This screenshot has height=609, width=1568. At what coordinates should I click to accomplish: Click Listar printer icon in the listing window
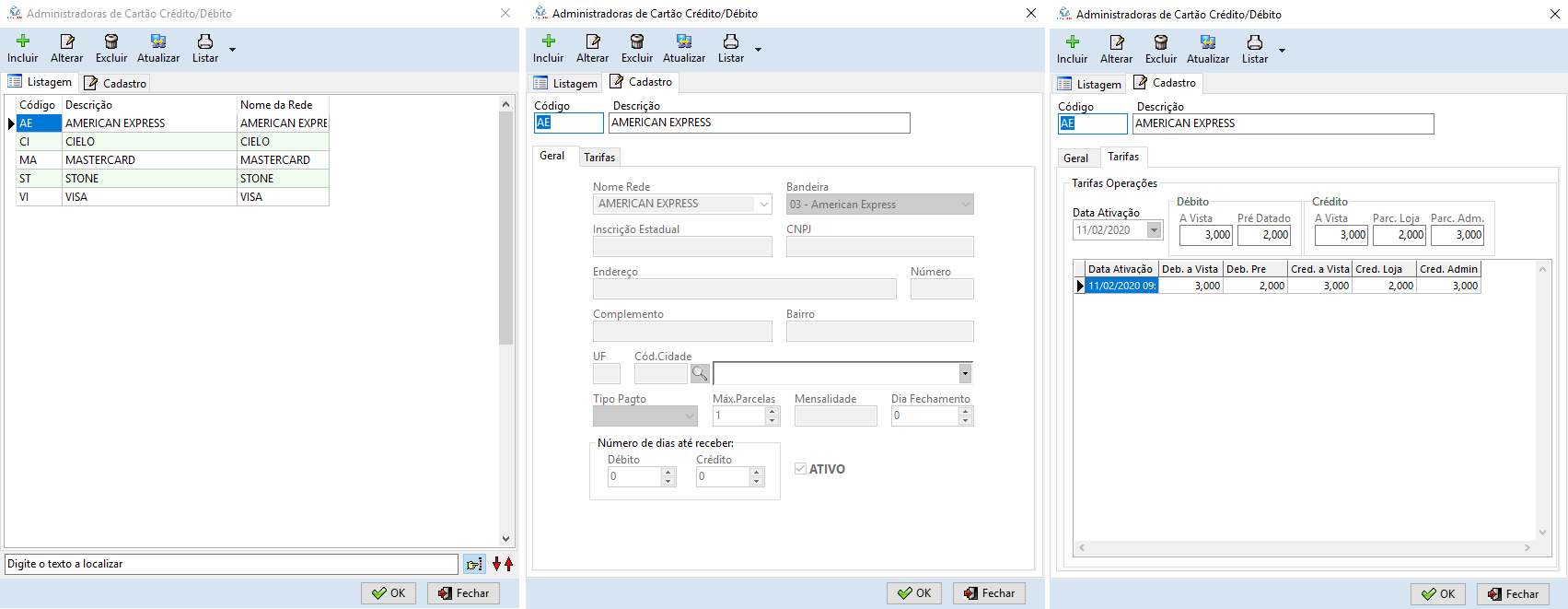pyautogui.click(x=205, y=41)
